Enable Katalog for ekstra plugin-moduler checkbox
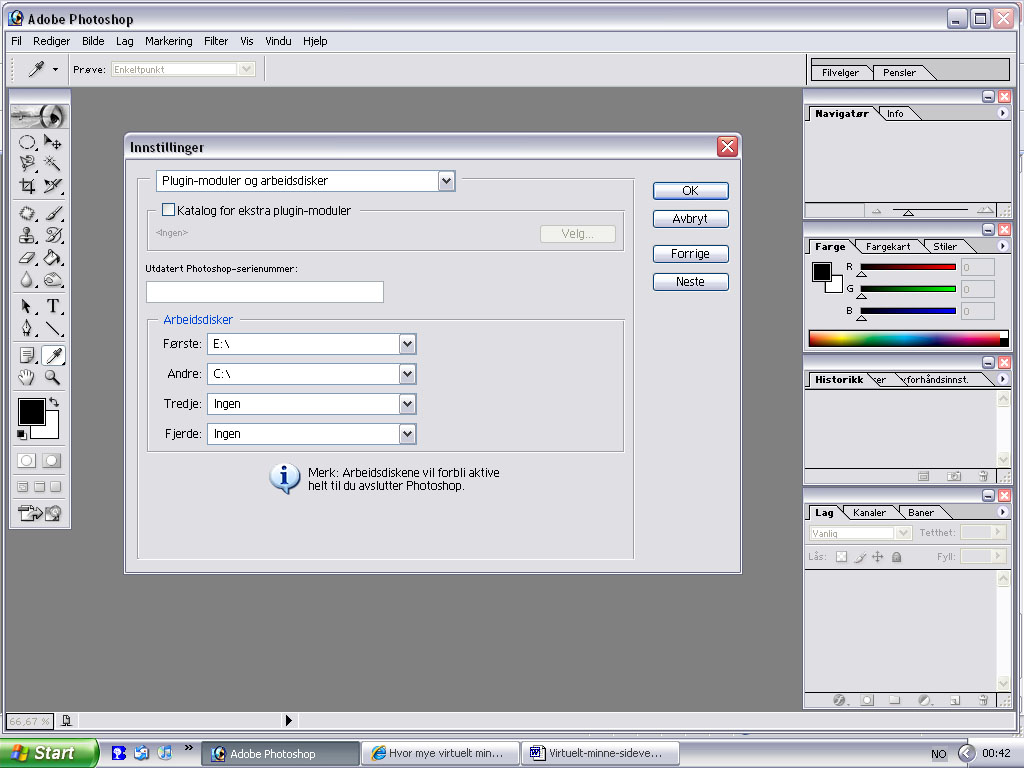Screen dimensions: 1024x768 pyautogui.click(x=168, y=210)
